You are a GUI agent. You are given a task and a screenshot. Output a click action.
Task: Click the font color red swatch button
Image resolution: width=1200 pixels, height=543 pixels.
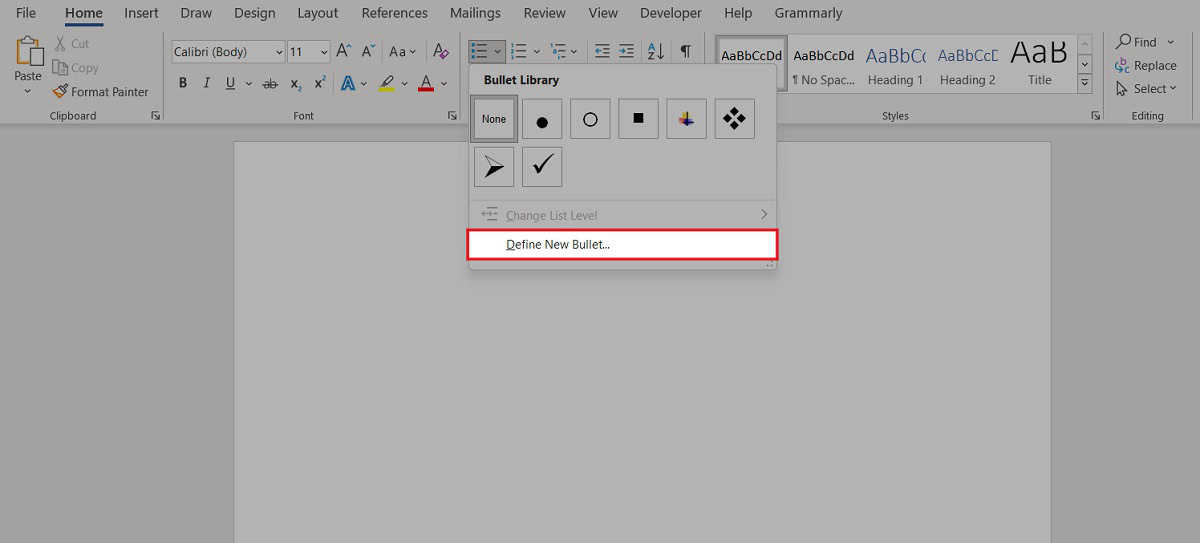tap(426, 83)
